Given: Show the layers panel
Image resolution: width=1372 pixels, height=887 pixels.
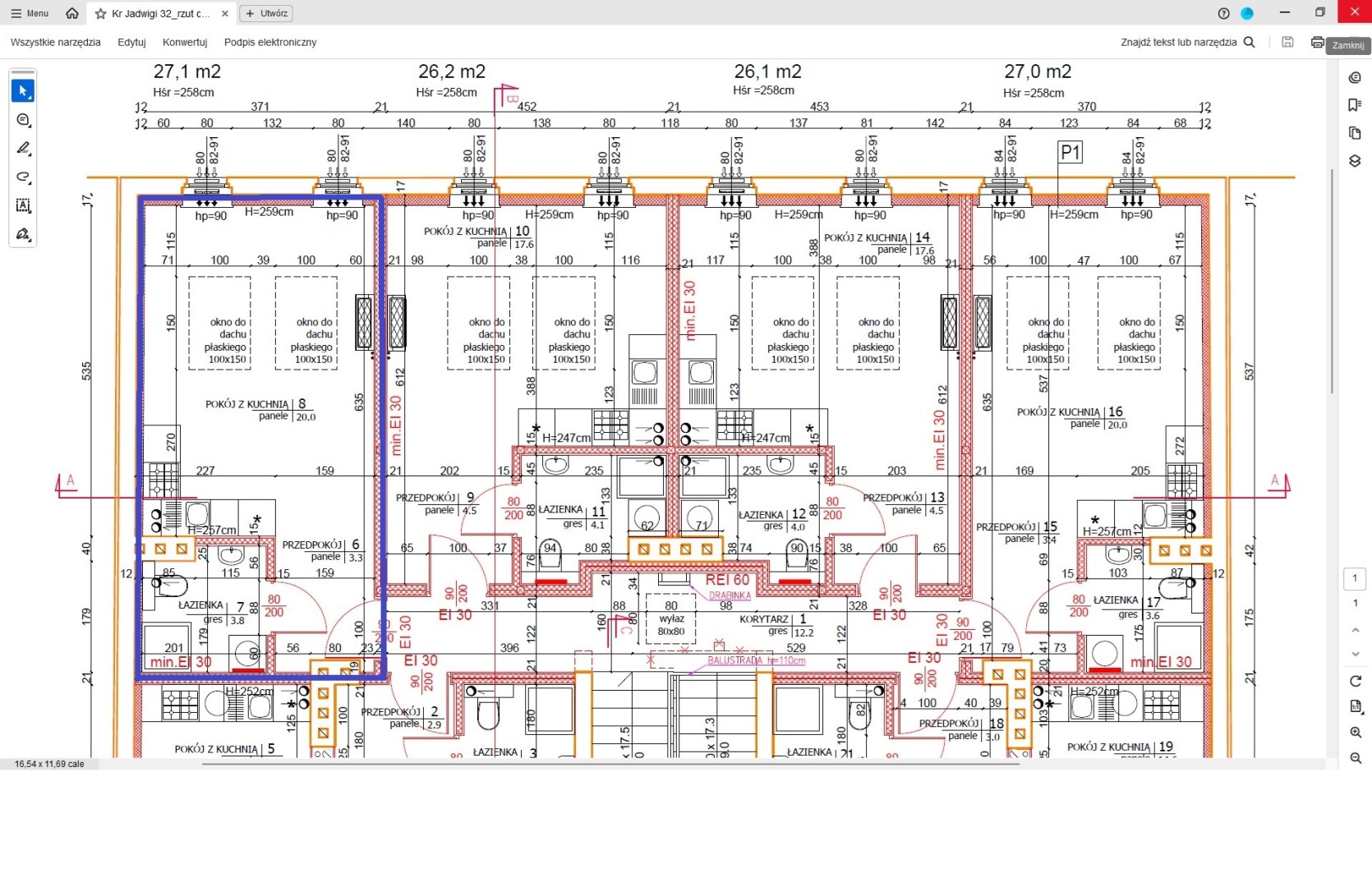Looking at the screenshot, I should pos(1355,161).
